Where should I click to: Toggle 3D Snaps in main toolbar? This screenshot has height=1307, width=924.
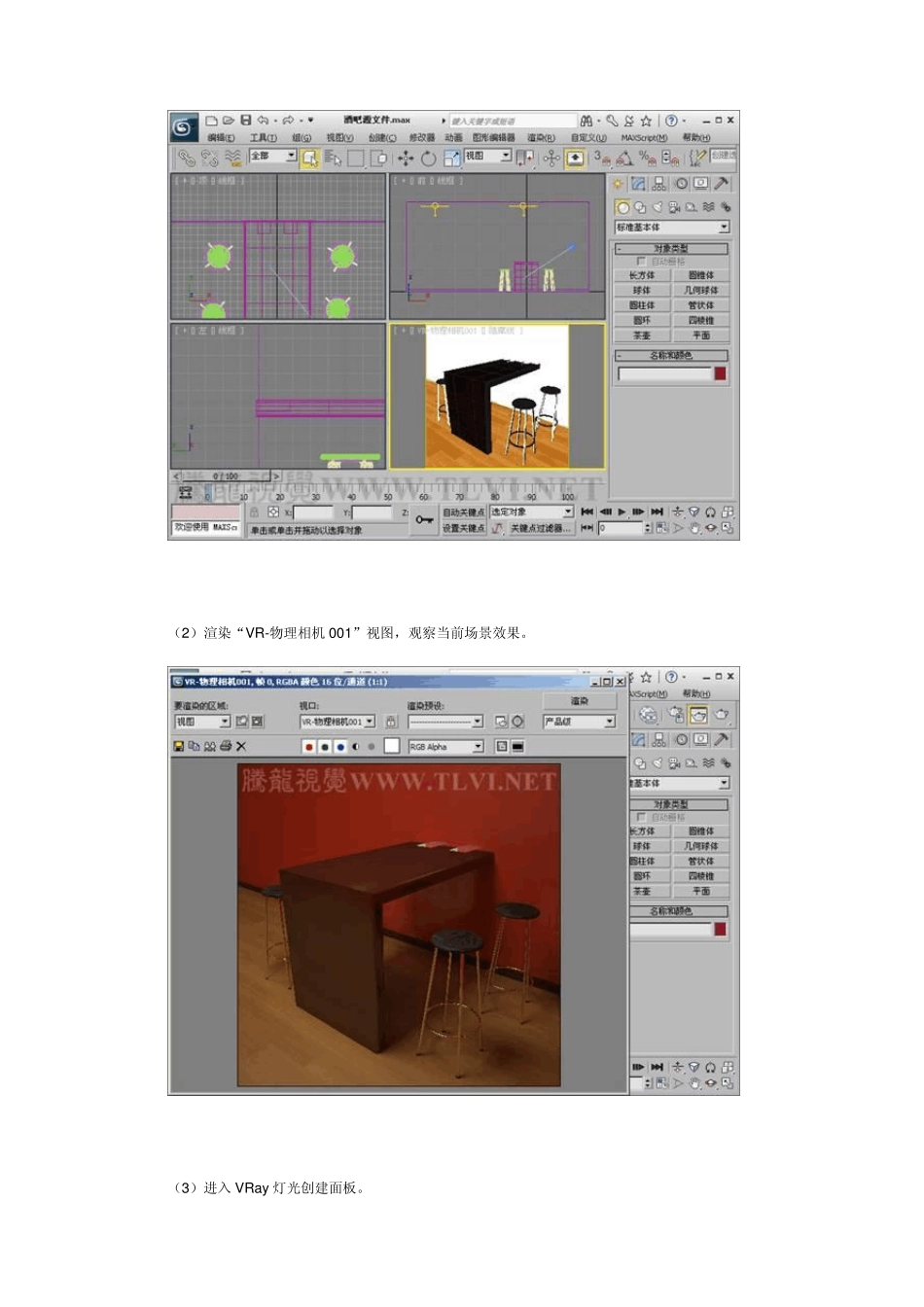point(601,157)
